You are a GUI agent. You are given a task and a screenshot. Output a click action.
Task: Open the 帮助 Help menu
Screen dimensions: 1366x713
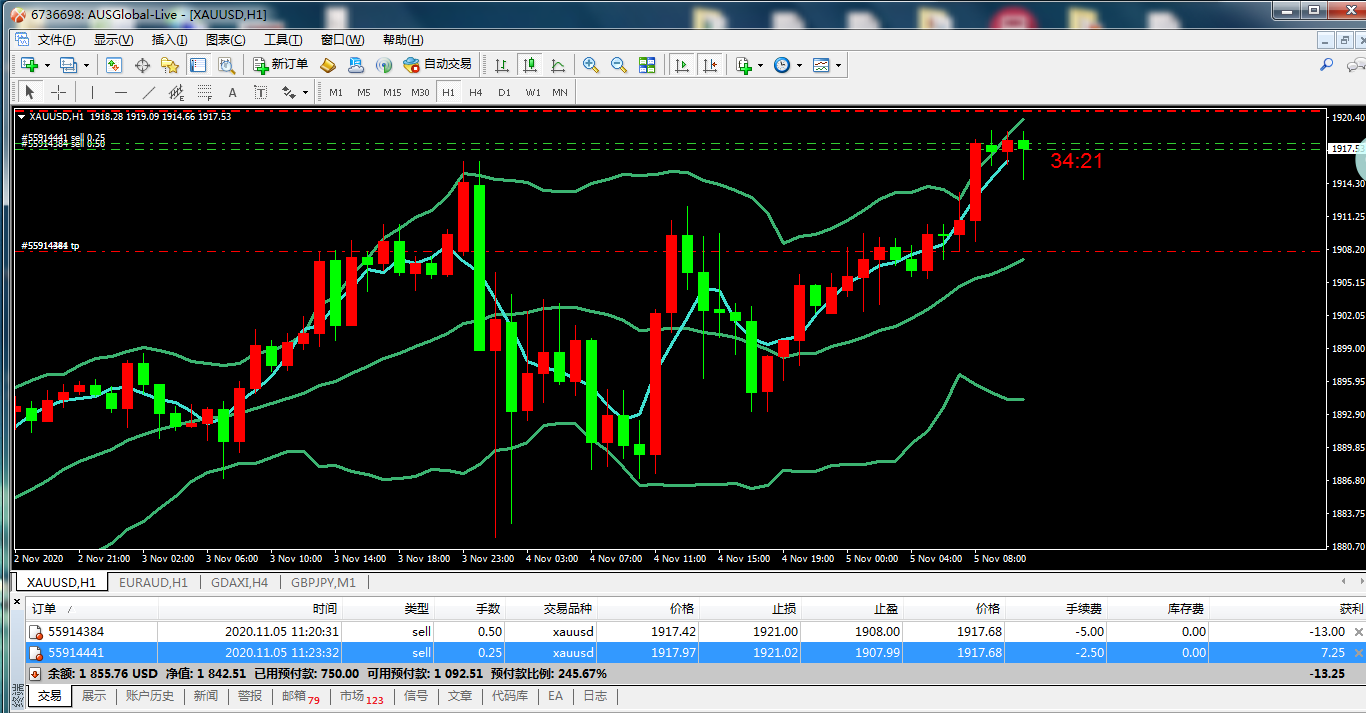(403, 40)
